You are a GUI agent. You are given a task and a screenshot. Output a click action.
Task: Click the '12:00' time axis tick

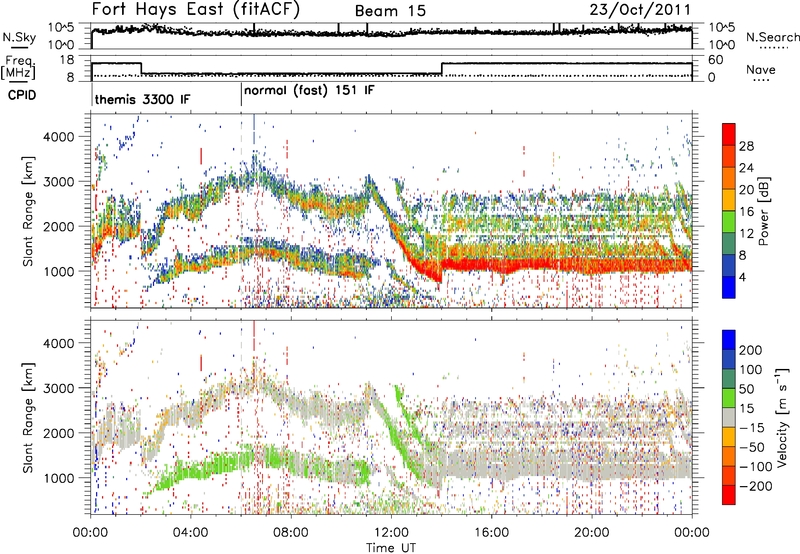(x=391, y=533)
